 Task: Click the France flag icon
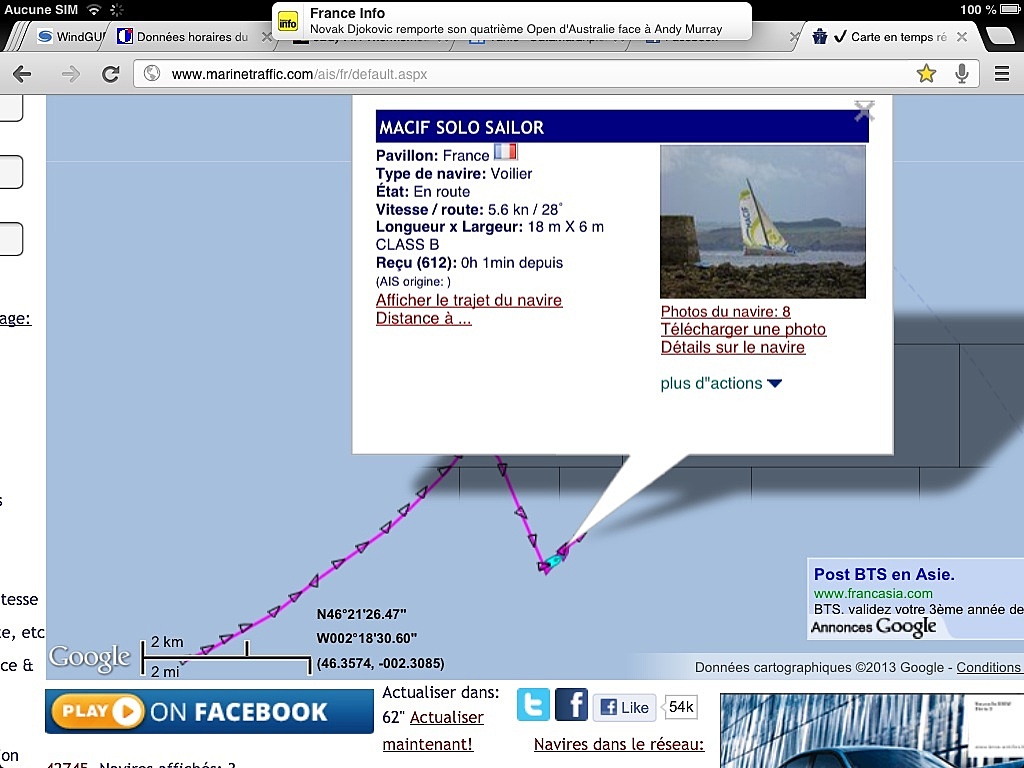[505, 152]
